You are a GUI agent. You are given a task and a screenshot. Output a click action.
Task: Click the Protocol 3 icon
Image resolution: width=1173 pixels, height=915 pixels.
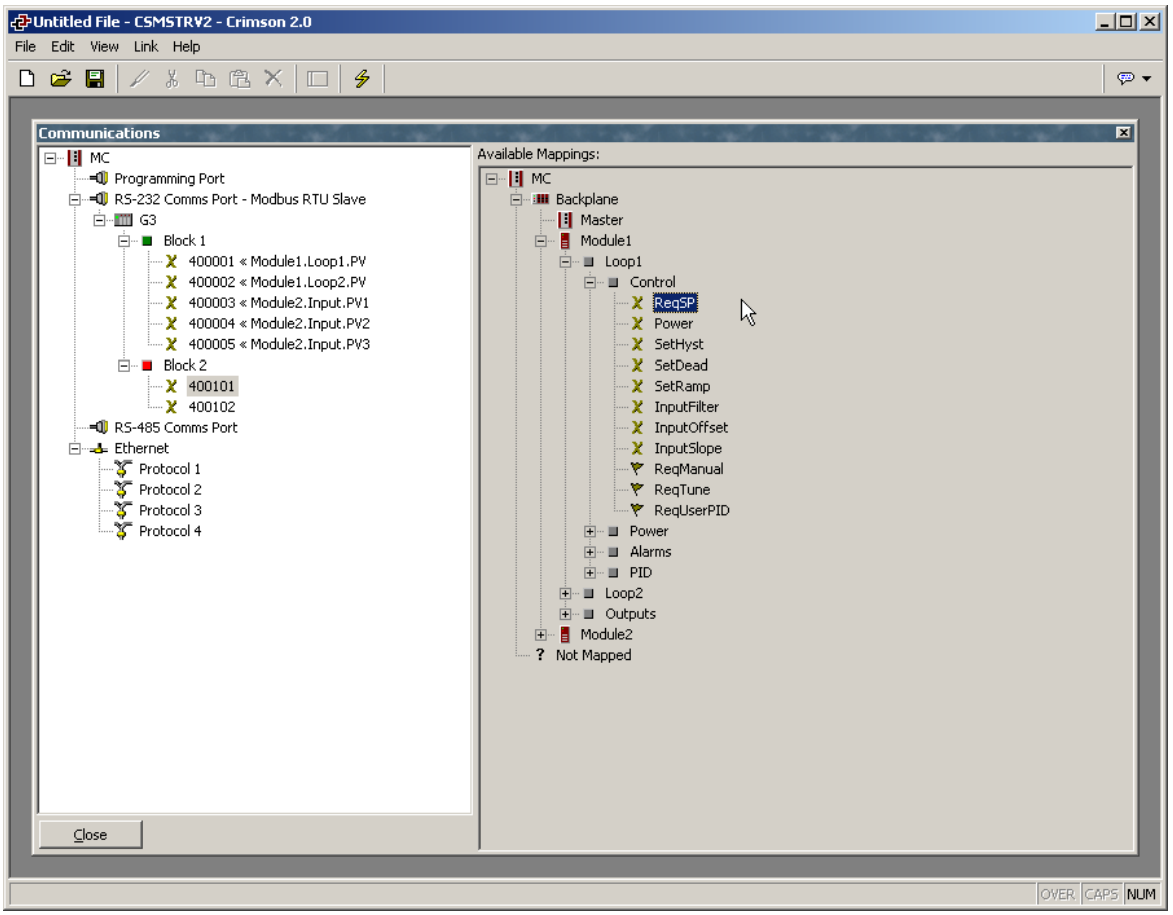[x=123, y=510]
